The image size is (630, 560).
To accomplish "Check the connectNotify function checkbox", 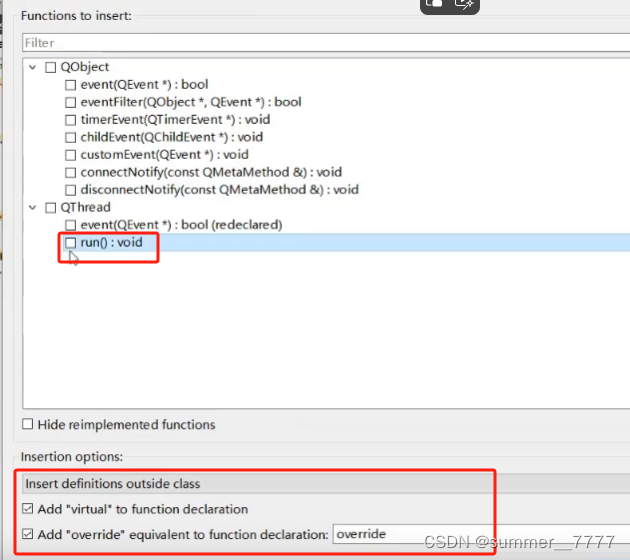I will (x=71, y=172).
